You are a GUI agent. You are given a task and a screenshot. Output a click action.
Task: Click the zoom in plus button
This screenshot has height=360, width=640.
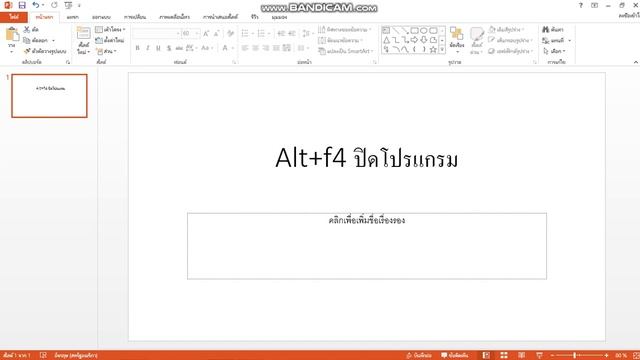[x=607, y=356]
